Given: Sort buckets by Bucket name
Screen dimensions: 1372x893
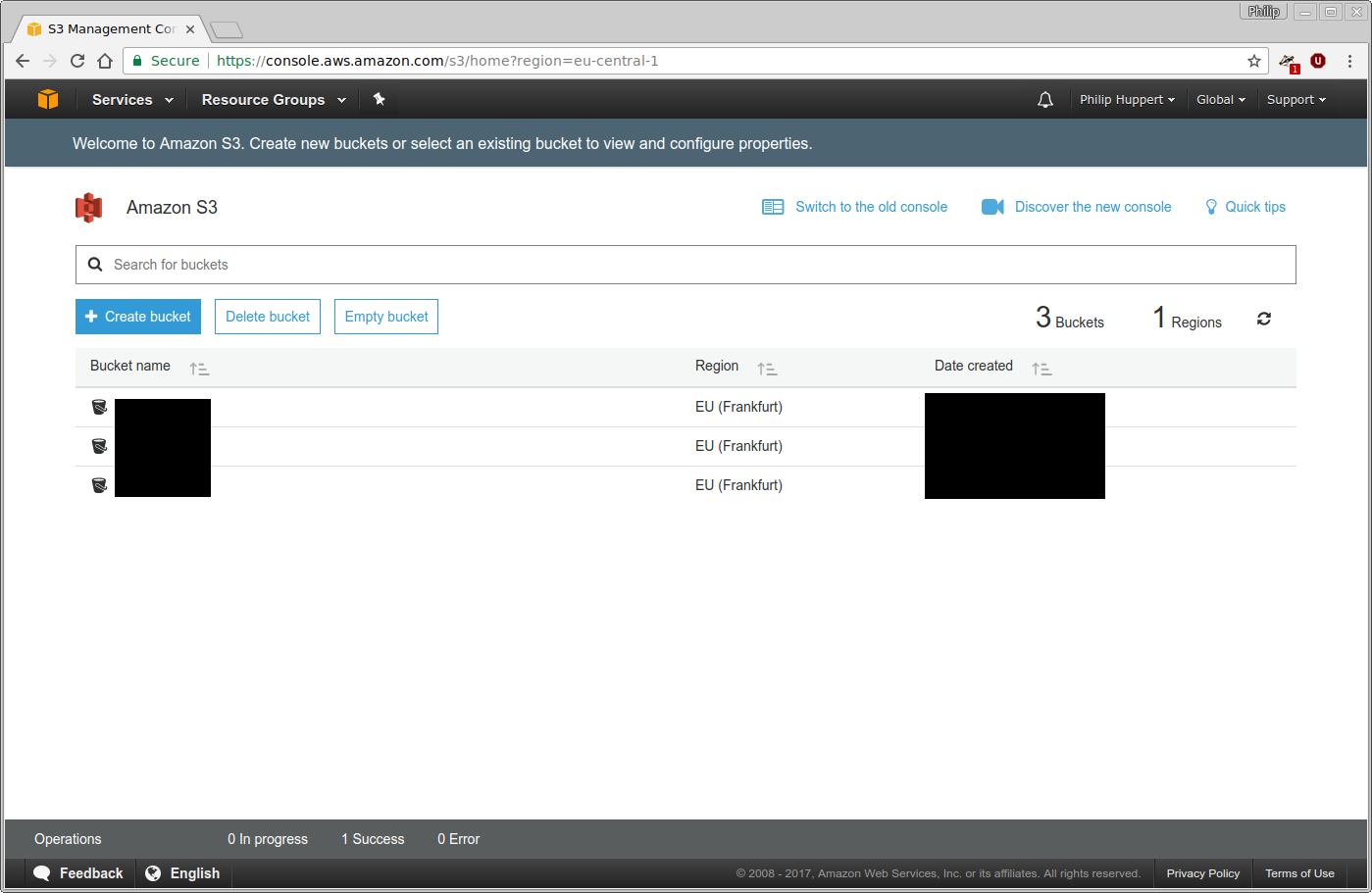Looking at the screenshot, I should [199, 369].
